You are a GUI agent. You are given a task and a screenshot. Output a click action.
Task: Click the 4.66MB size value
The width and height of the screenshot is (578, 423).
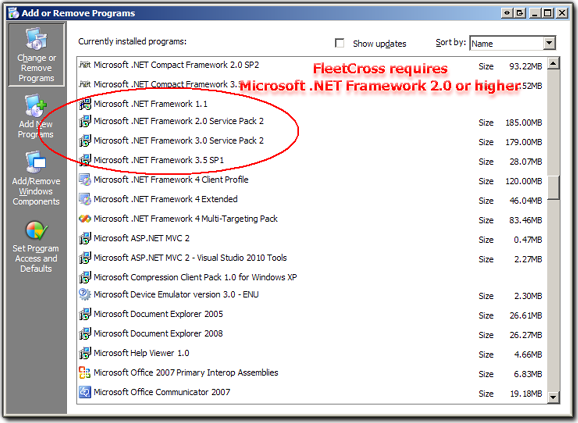point(528,355)
